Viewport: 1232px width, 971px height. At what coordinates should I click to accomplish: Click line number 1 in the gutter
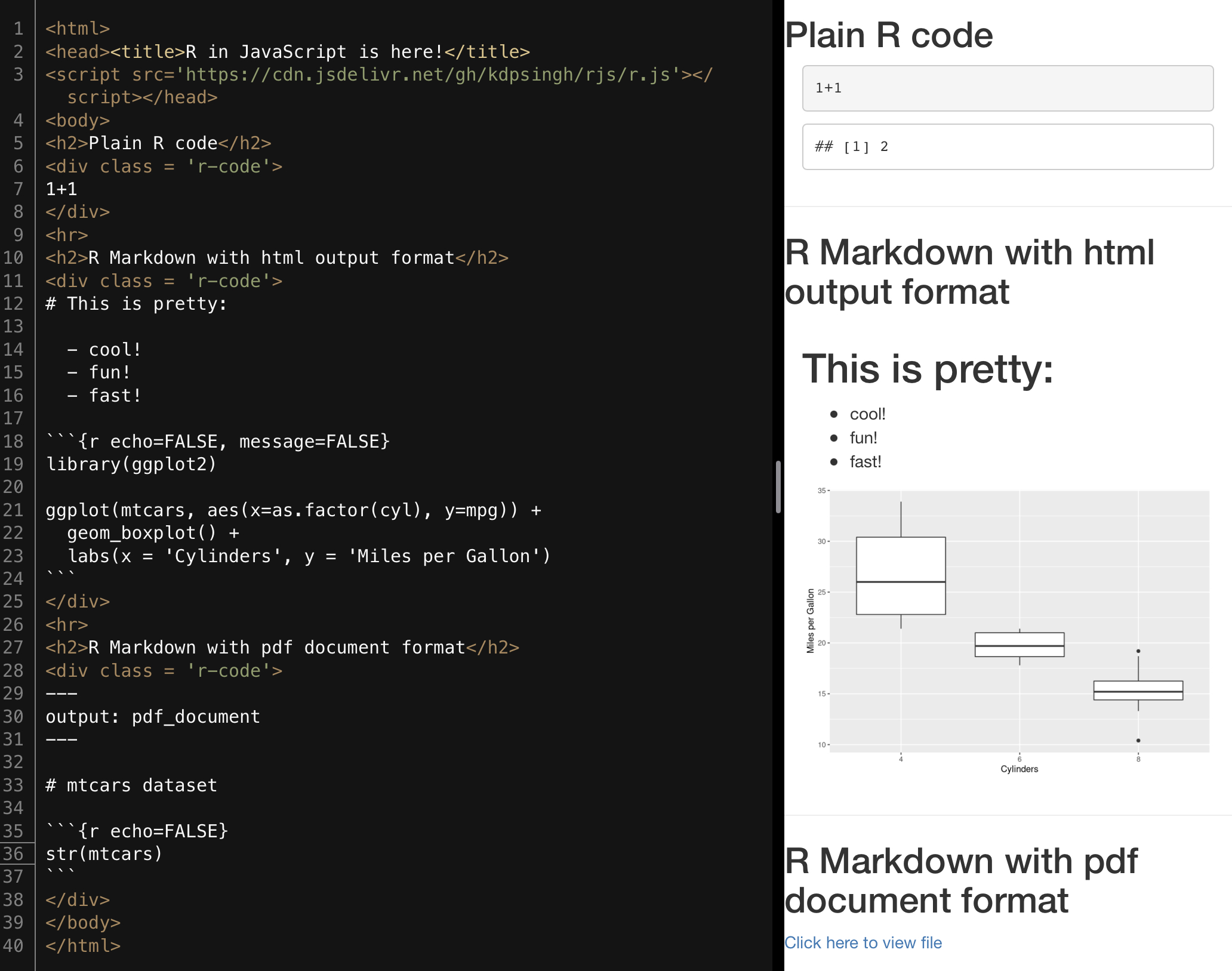[x=18, y=29]
